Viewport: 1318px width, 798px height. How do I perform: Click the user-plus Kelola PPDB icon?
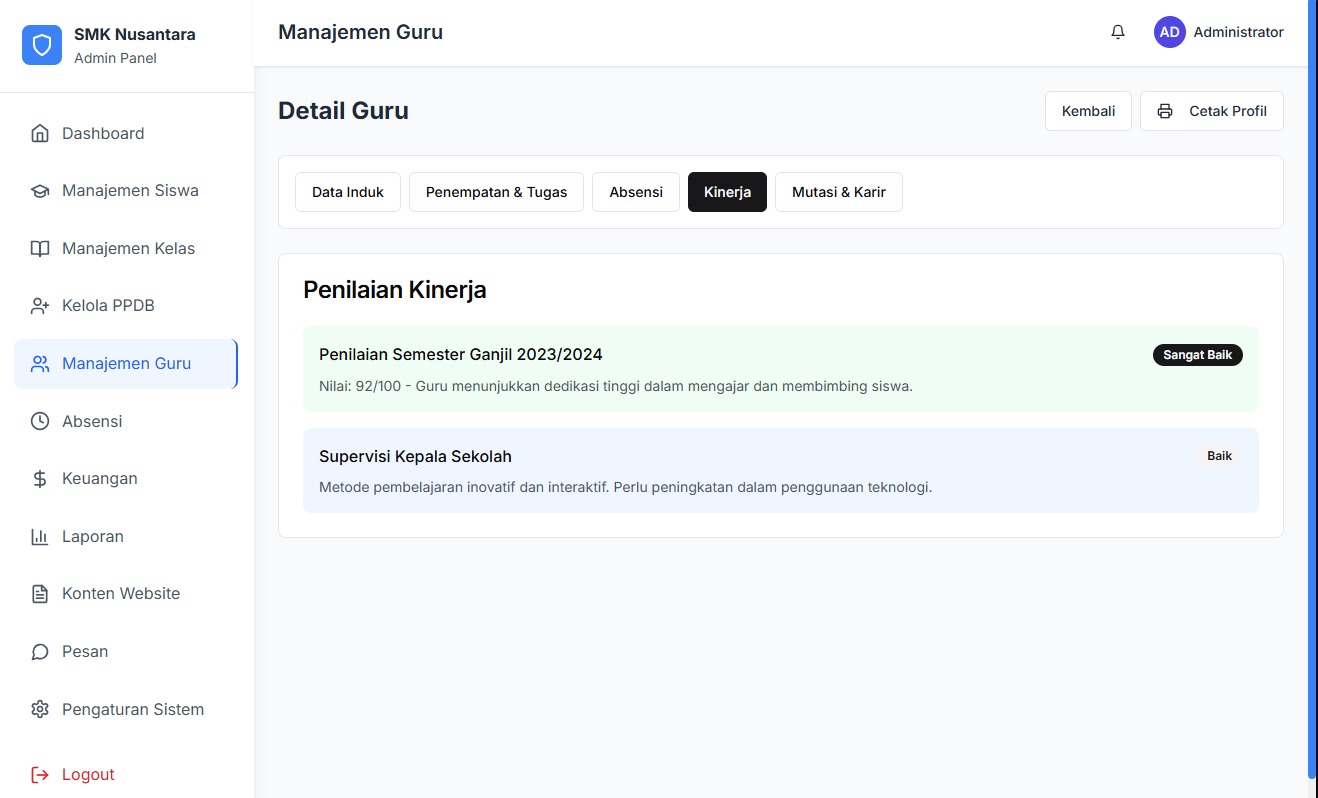coord(40,306)
